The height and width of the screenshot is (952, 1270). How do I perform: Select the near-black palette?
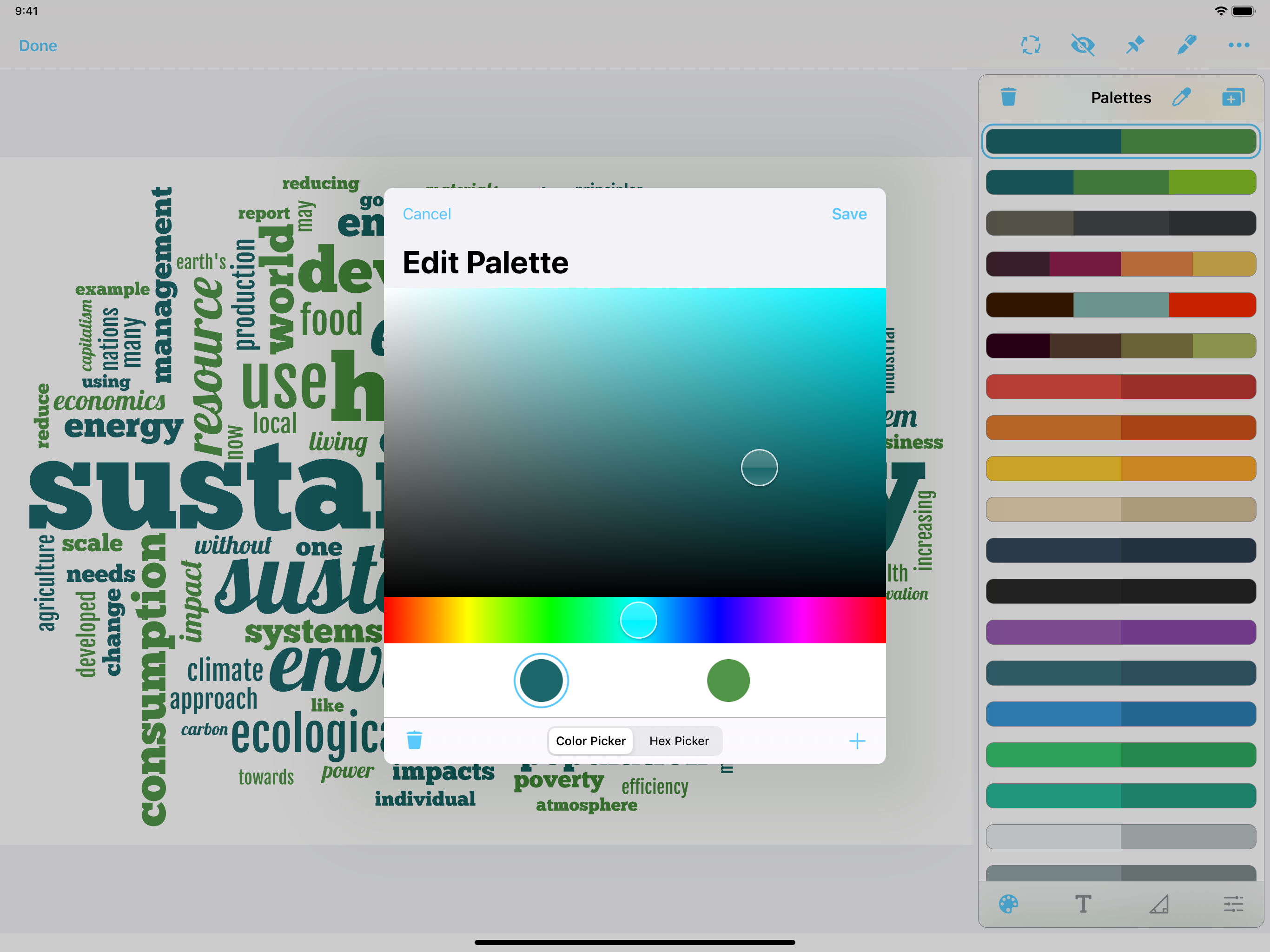click(1121, 591)
